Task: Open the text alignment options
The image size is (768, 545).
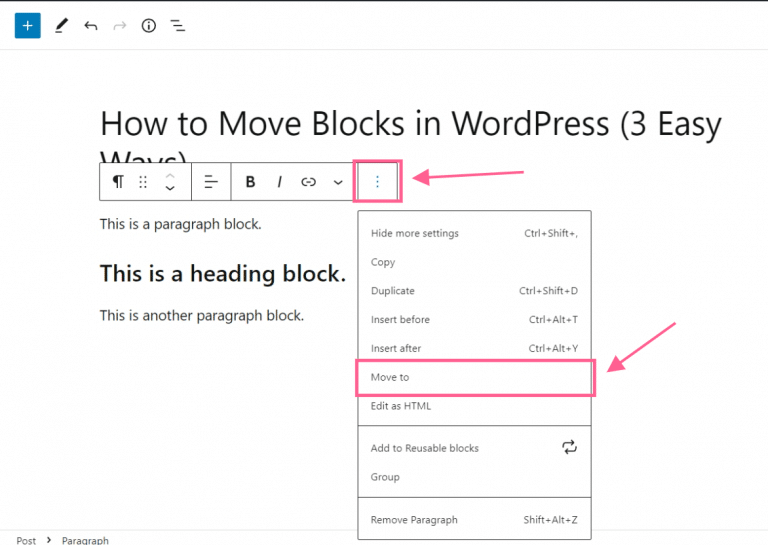Action: [x=211, y=182]
